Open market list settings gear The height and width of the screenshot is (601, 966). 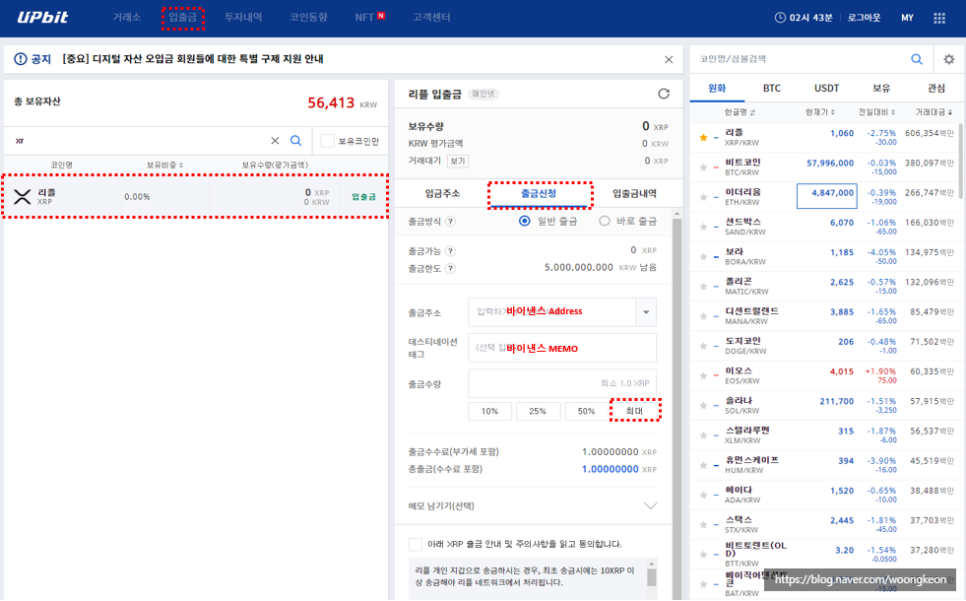click(x=949, y=59)
